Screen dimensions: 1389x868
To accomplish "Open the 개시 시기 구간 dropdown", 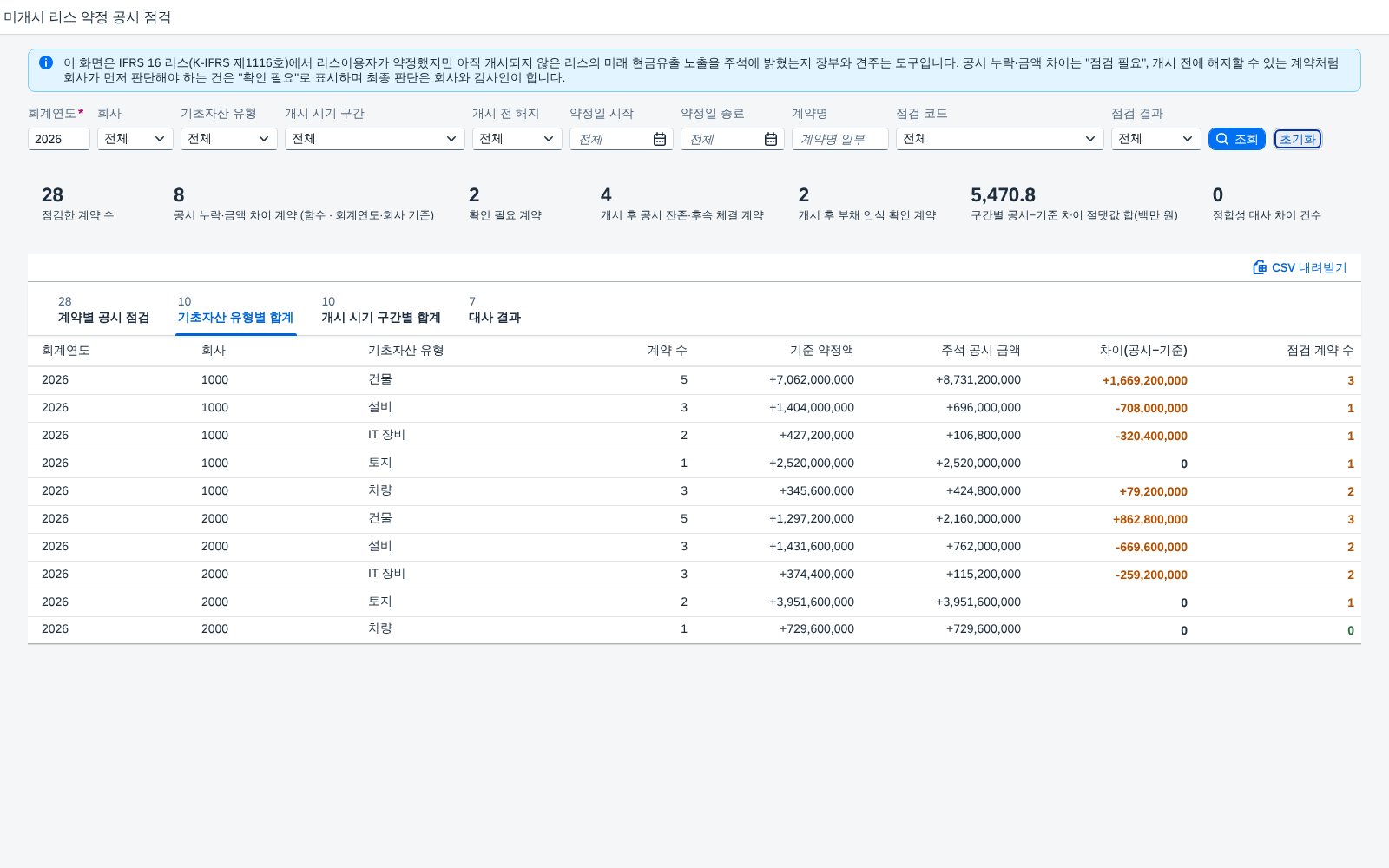I will click(x=375, y=139).
